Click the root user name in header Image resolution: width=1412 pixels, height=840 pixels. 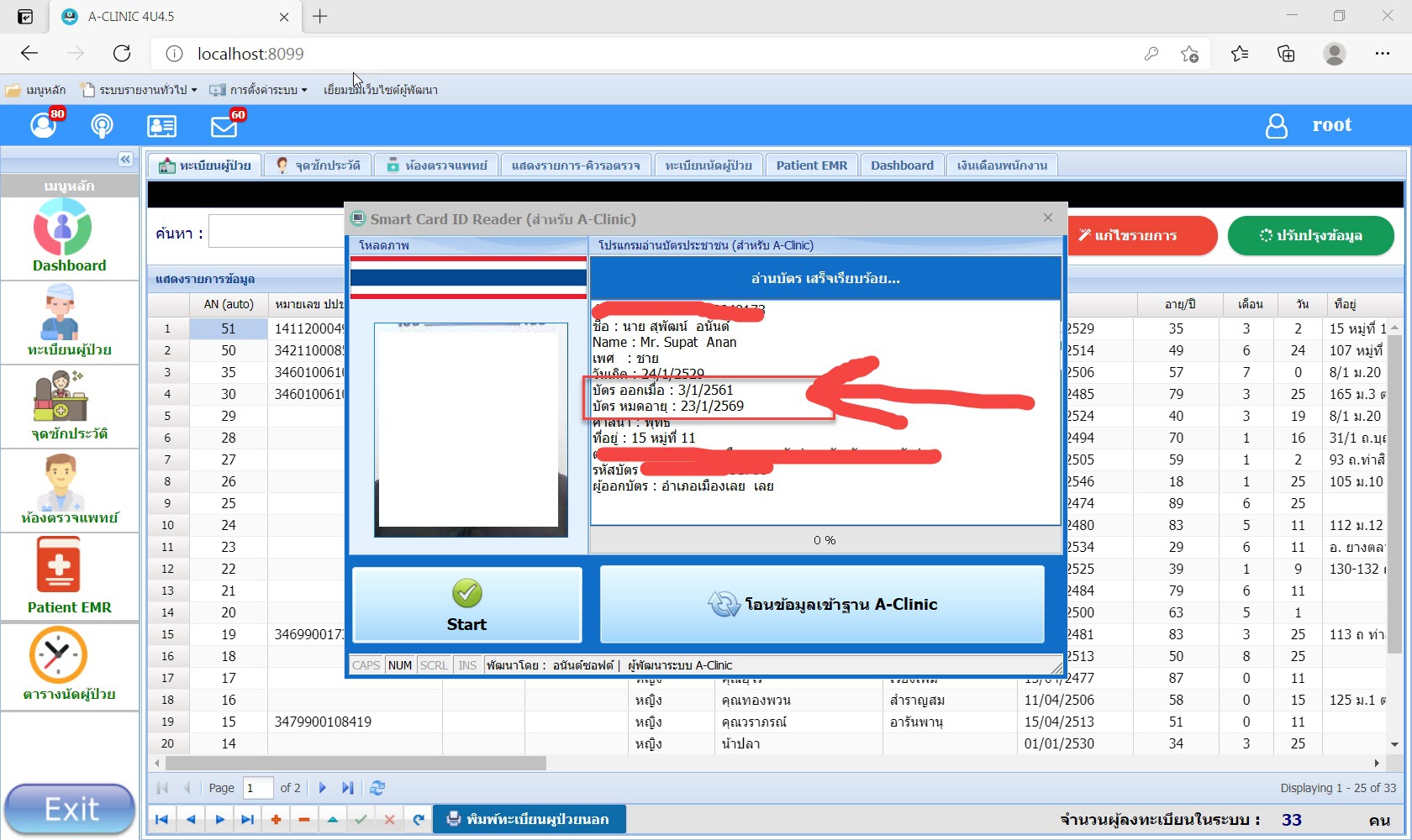tap(1332, 125)
